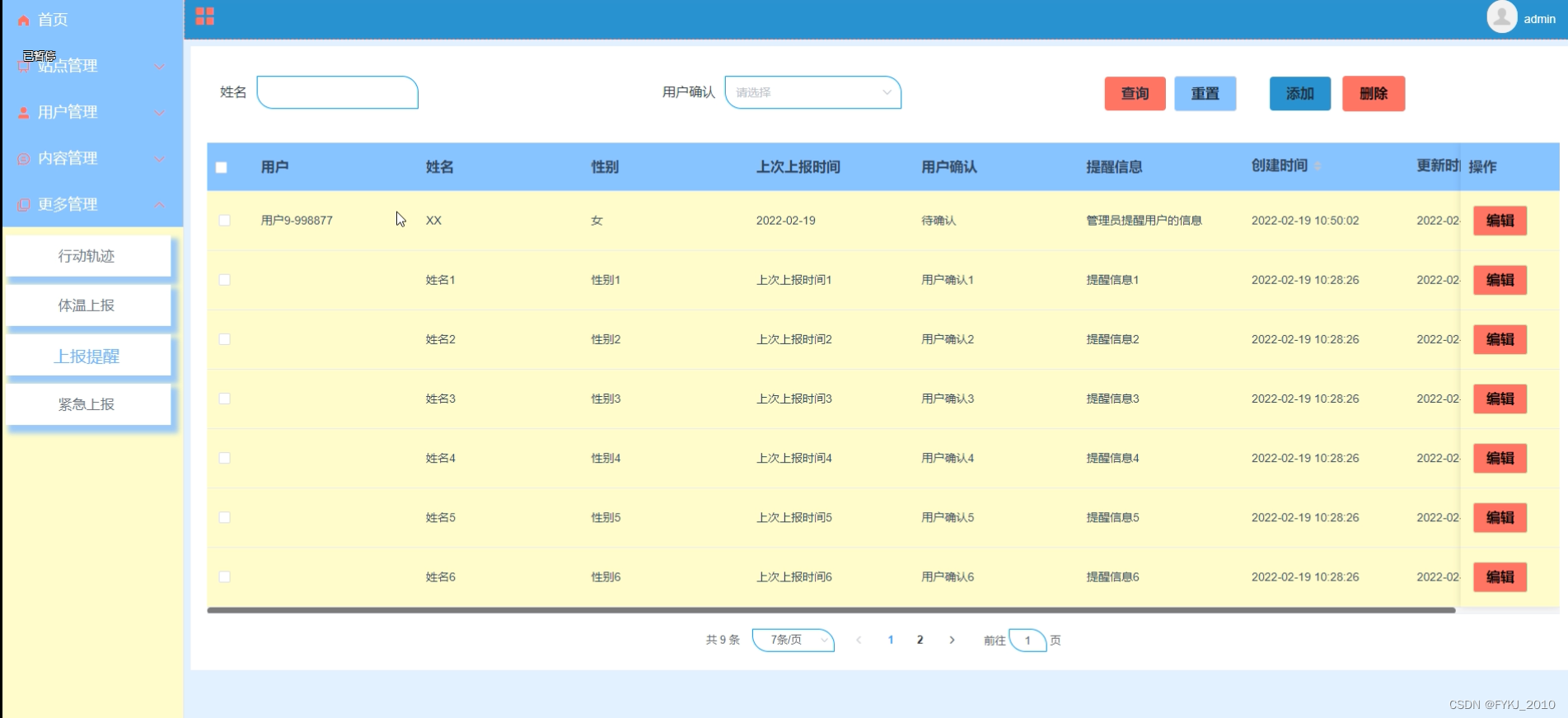Screen dimensions: 1568x718
Task: Click 编辑 for the 姓名6 row
Action: click(x=1500, y=577)
